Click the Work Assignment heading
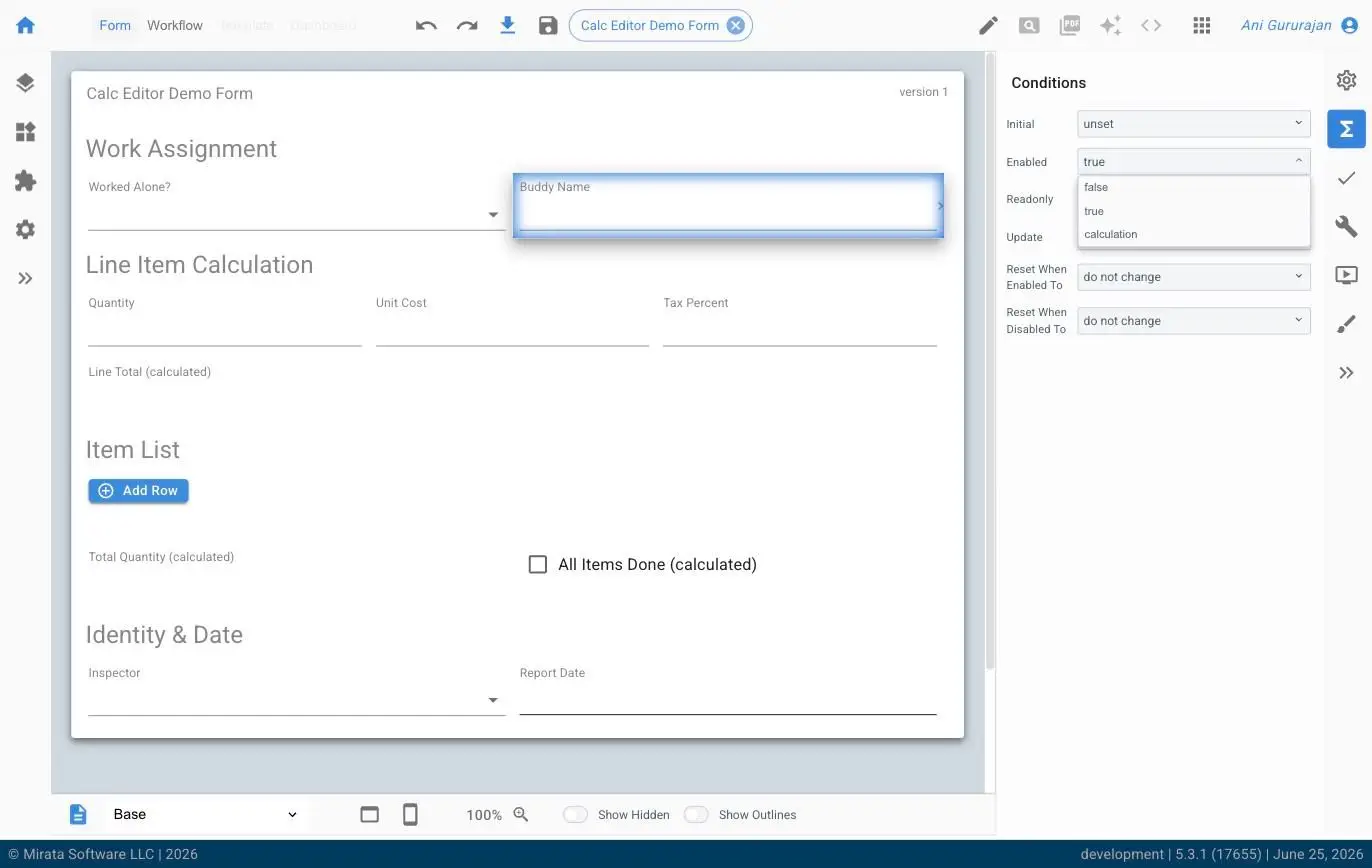 [x=181, y=148]
